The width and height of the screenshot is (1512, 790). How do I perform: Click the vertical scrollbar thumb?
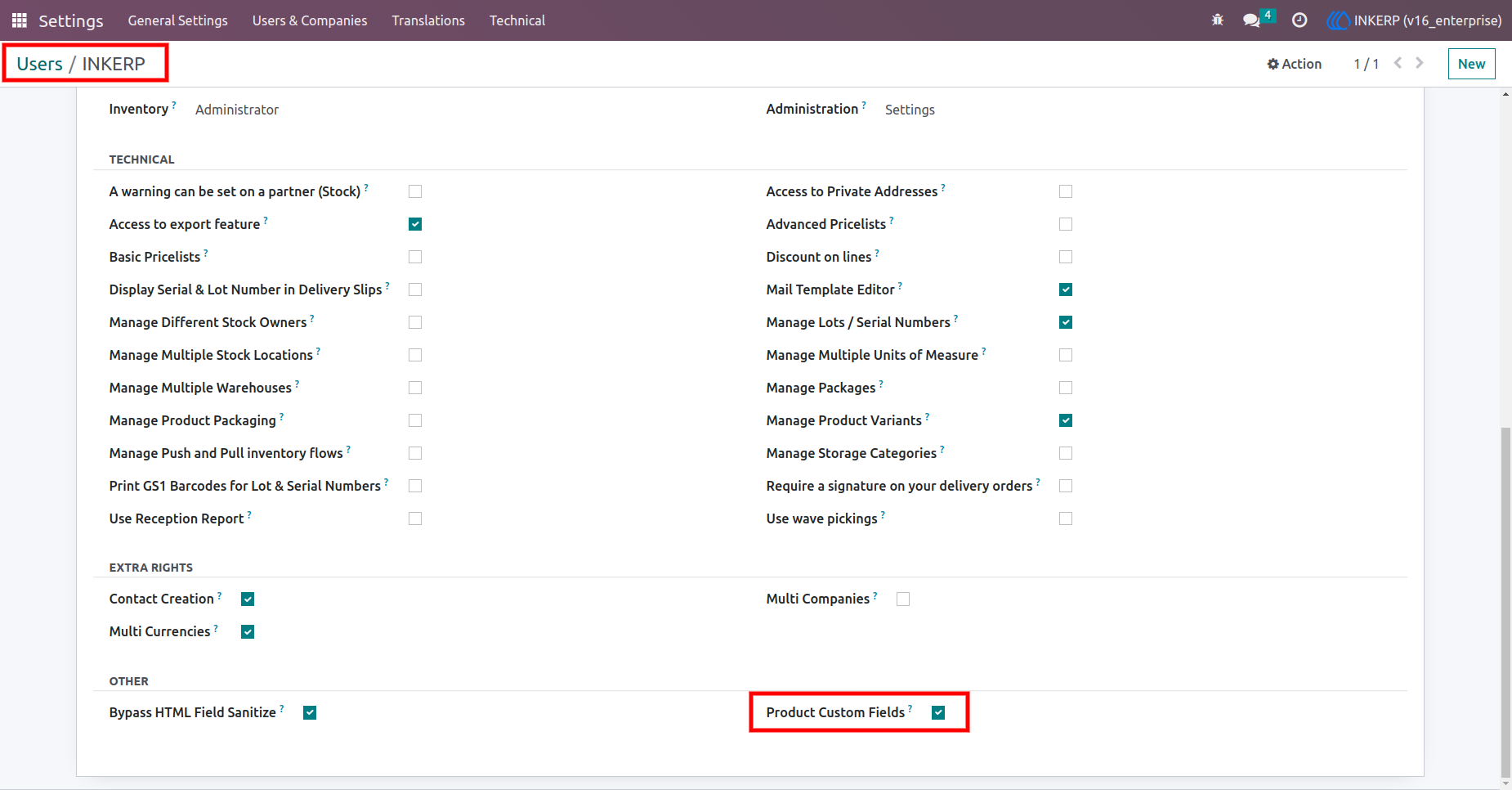(1505, 601)
